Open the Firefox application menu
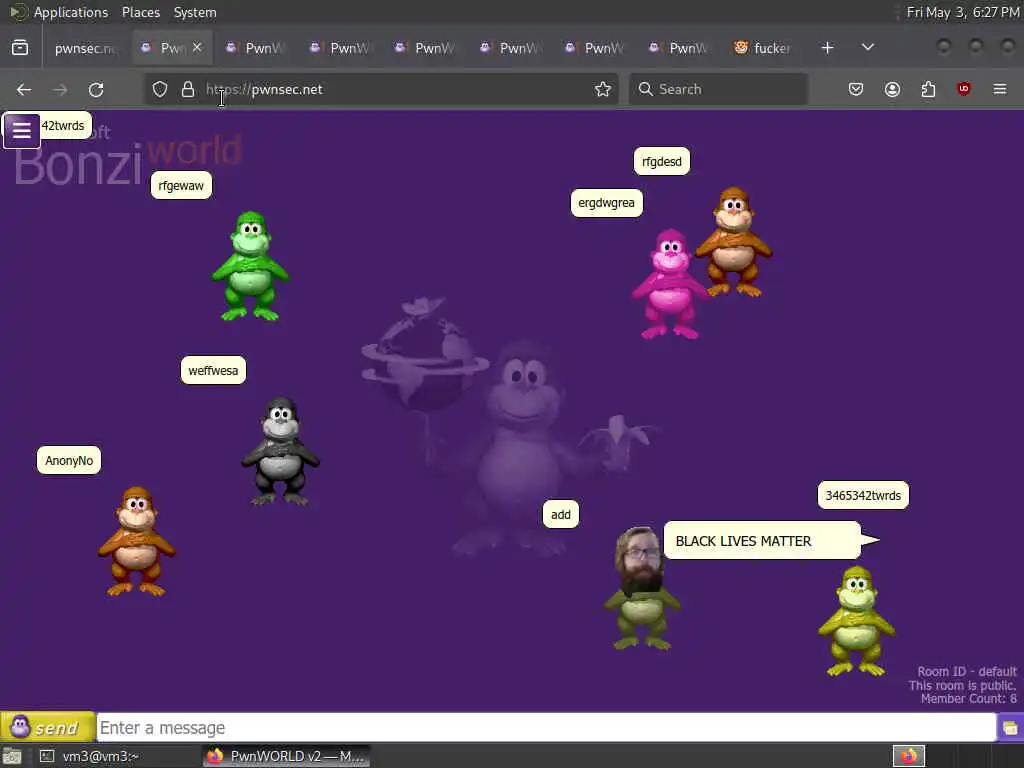This screenshot has height=768, width=1024. (1000, 89)
